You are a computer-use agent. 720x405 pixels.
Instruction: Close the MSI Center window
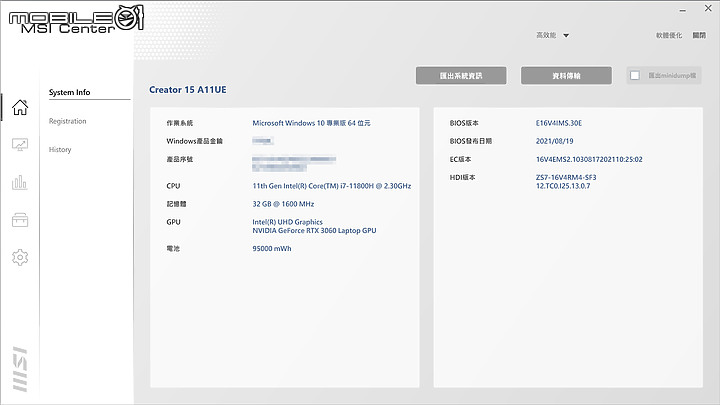[708, 8]
